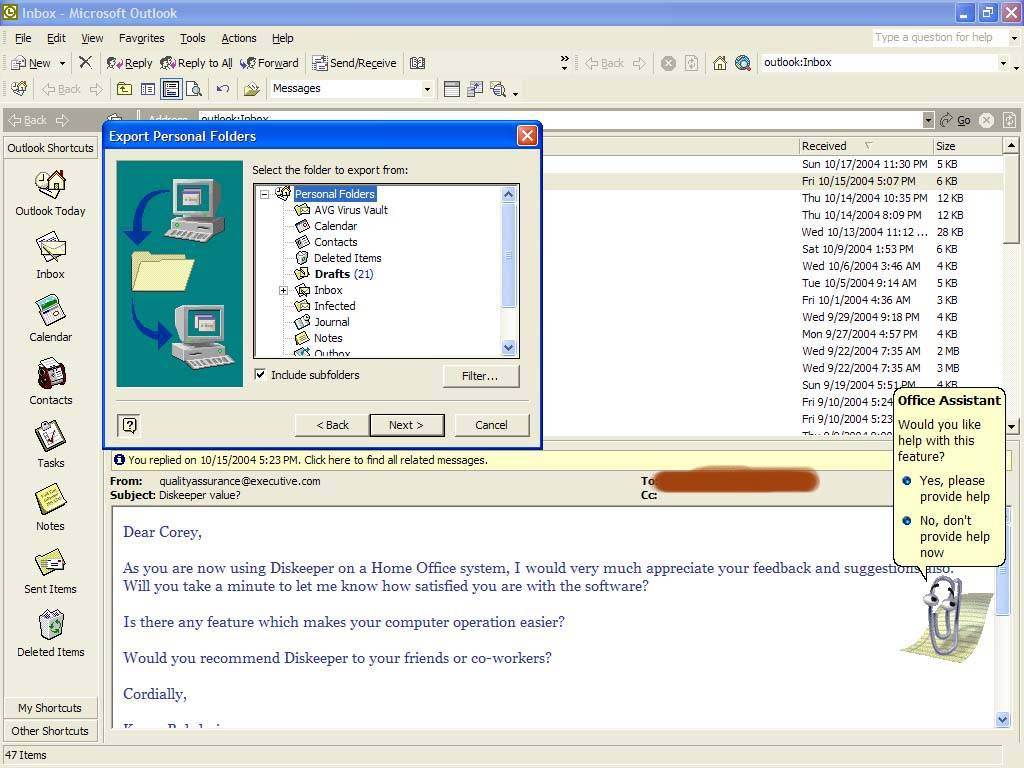Click the New mail message button

tap(31, 63)
